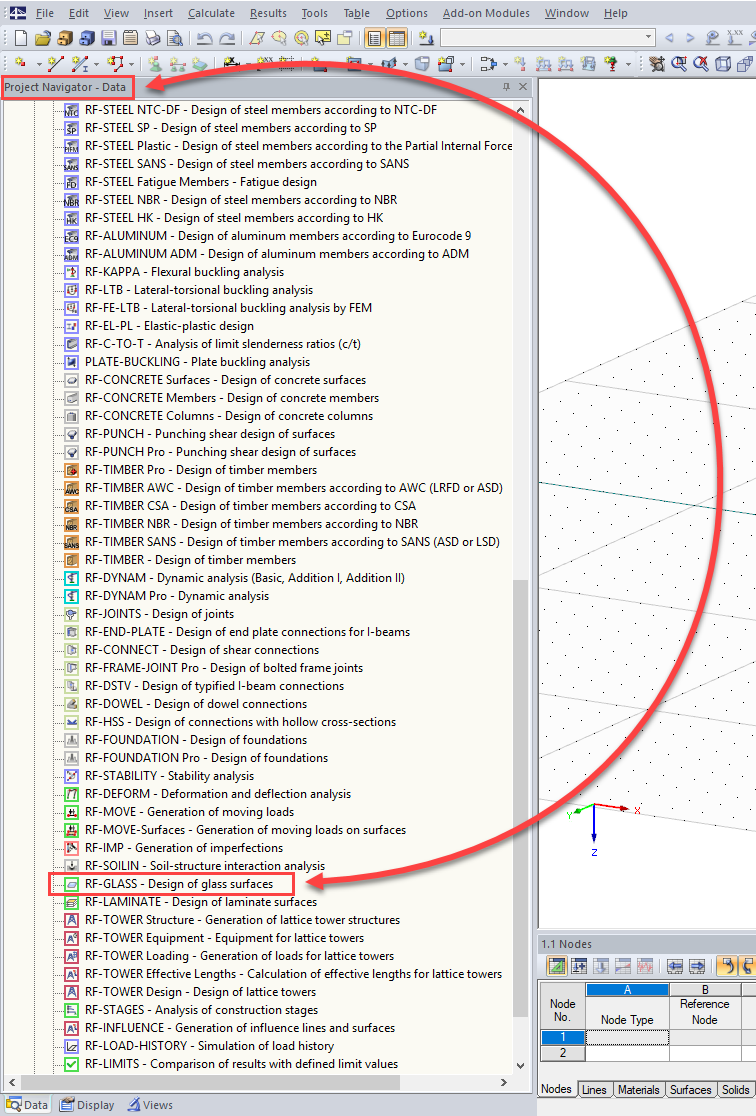
Task: Select RF-TIMBER Pro tree entry
Action: coord(201,470)
